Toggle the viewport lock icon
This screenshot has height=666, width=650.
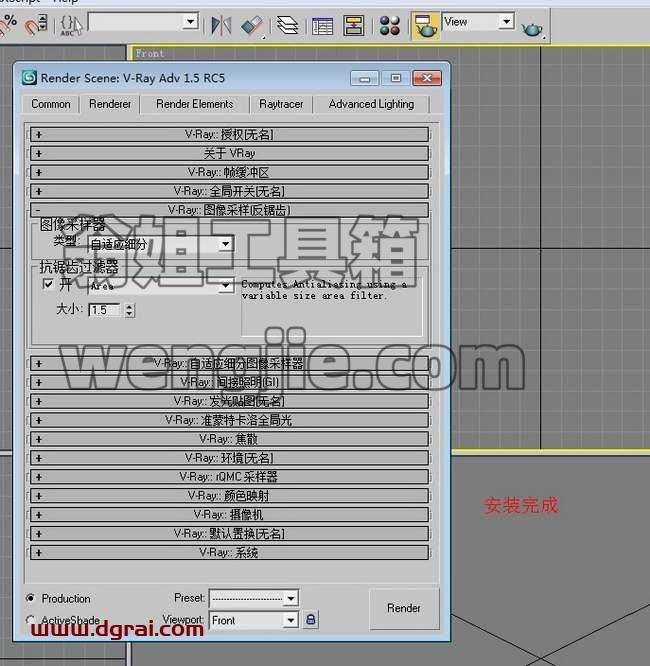pos(311,620)
